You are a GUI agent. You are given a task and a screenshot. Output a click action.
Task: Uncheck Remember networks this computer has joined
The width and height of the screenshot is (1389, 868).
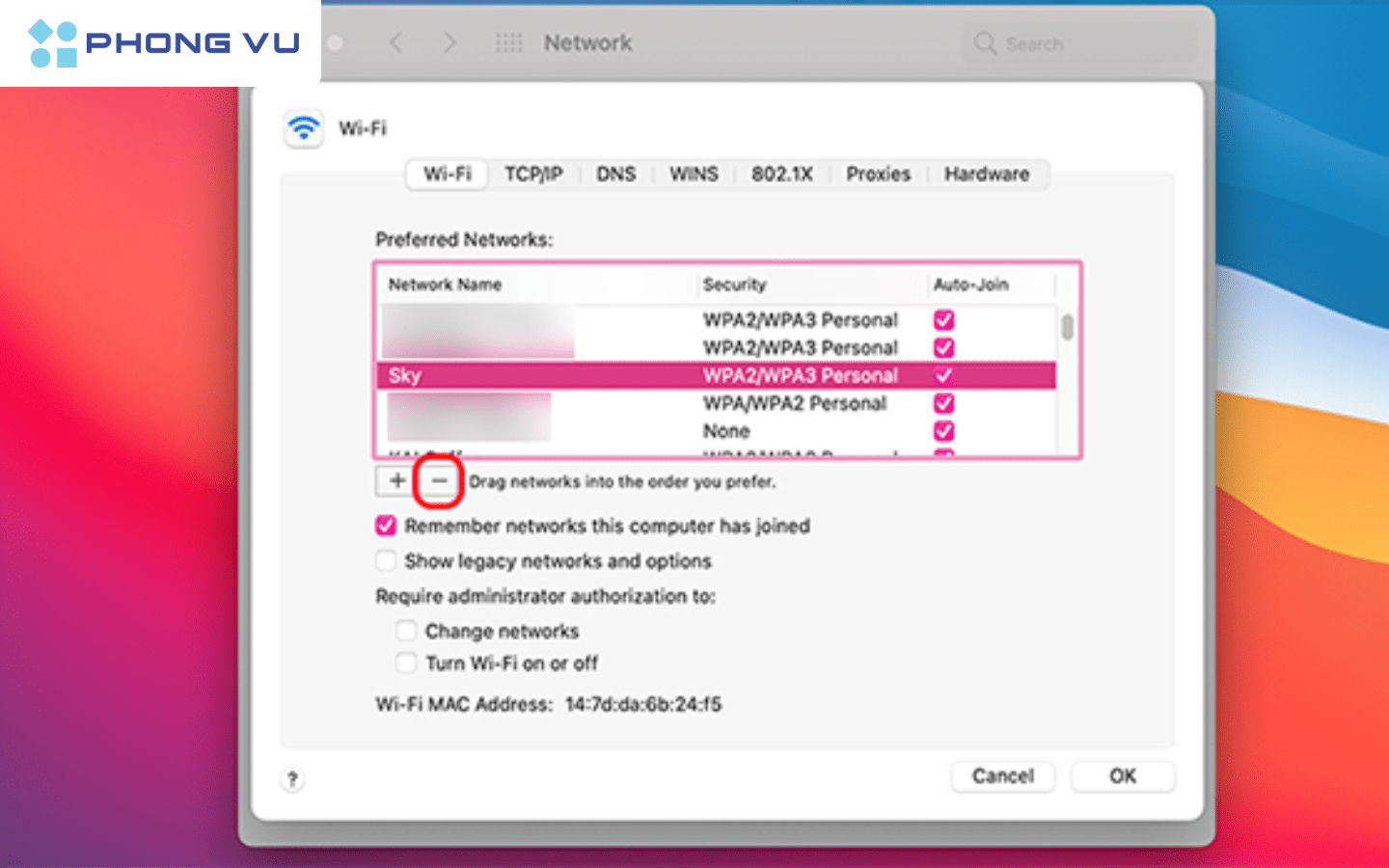(x=386, y=526)
